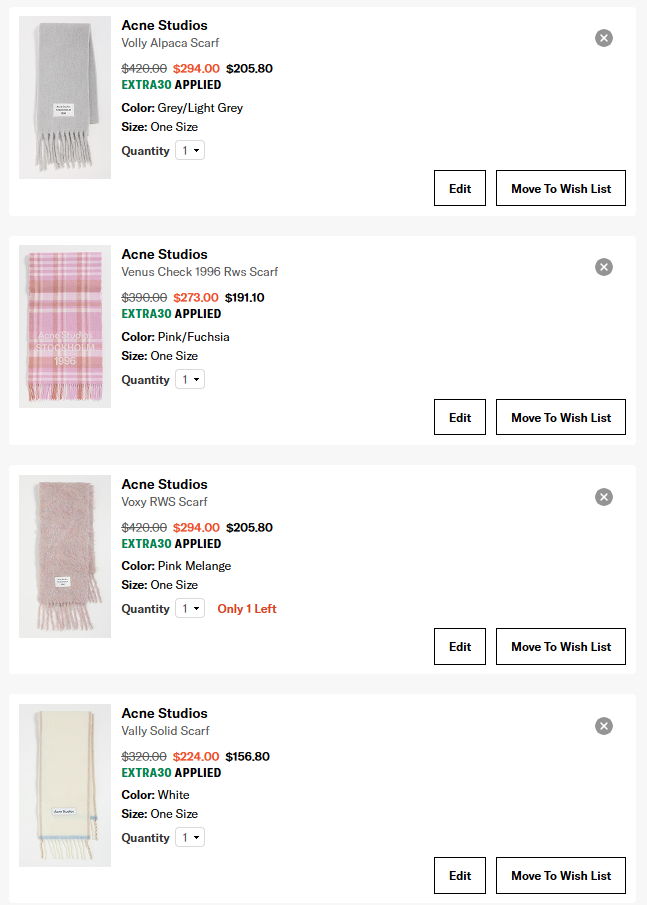
Task: View the white Vally Solid Scarf image
Action: click(x=65, y=785)
